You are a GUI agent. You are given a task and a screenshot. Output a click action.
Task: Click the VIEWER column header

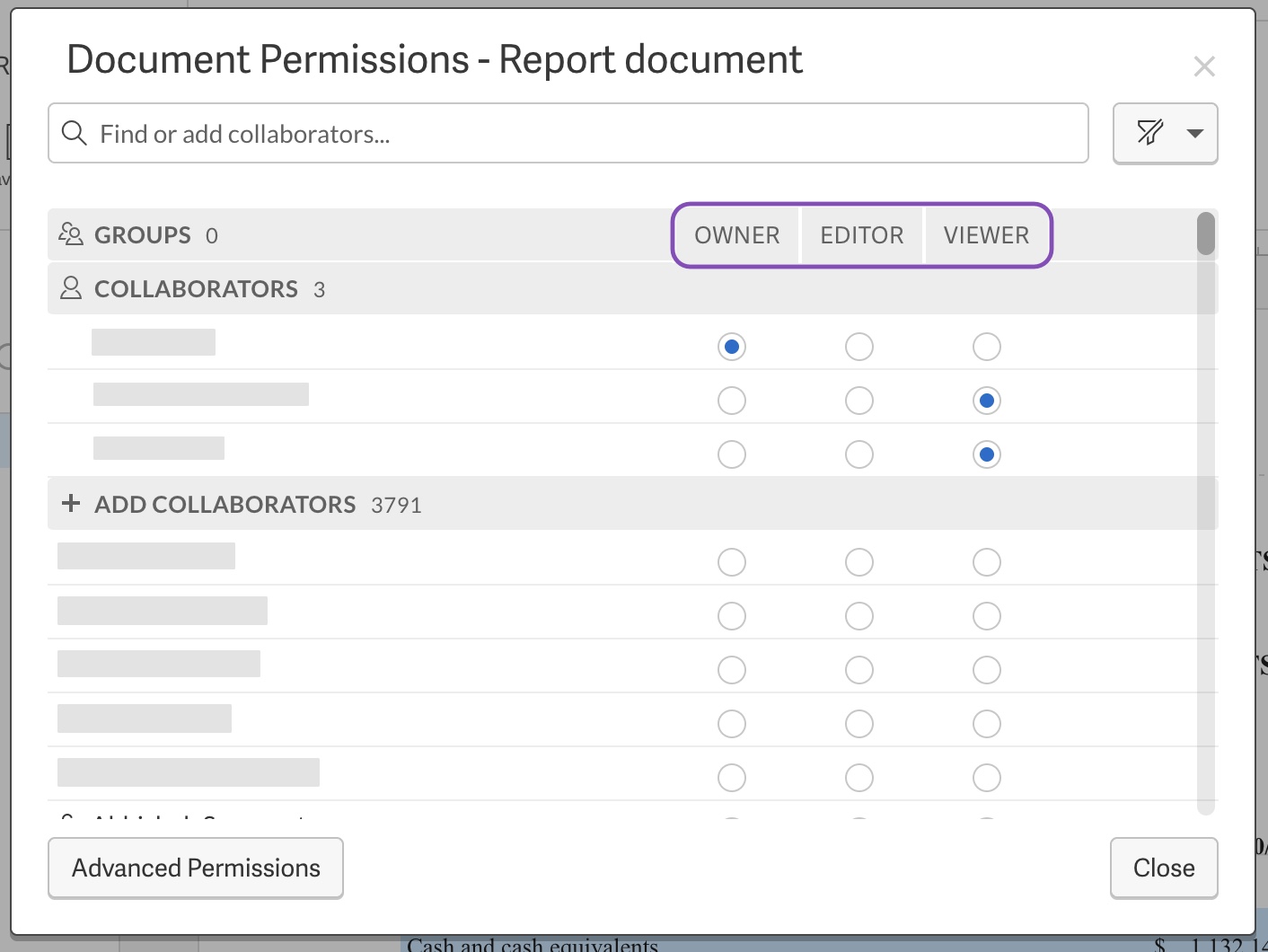point(986,235)
